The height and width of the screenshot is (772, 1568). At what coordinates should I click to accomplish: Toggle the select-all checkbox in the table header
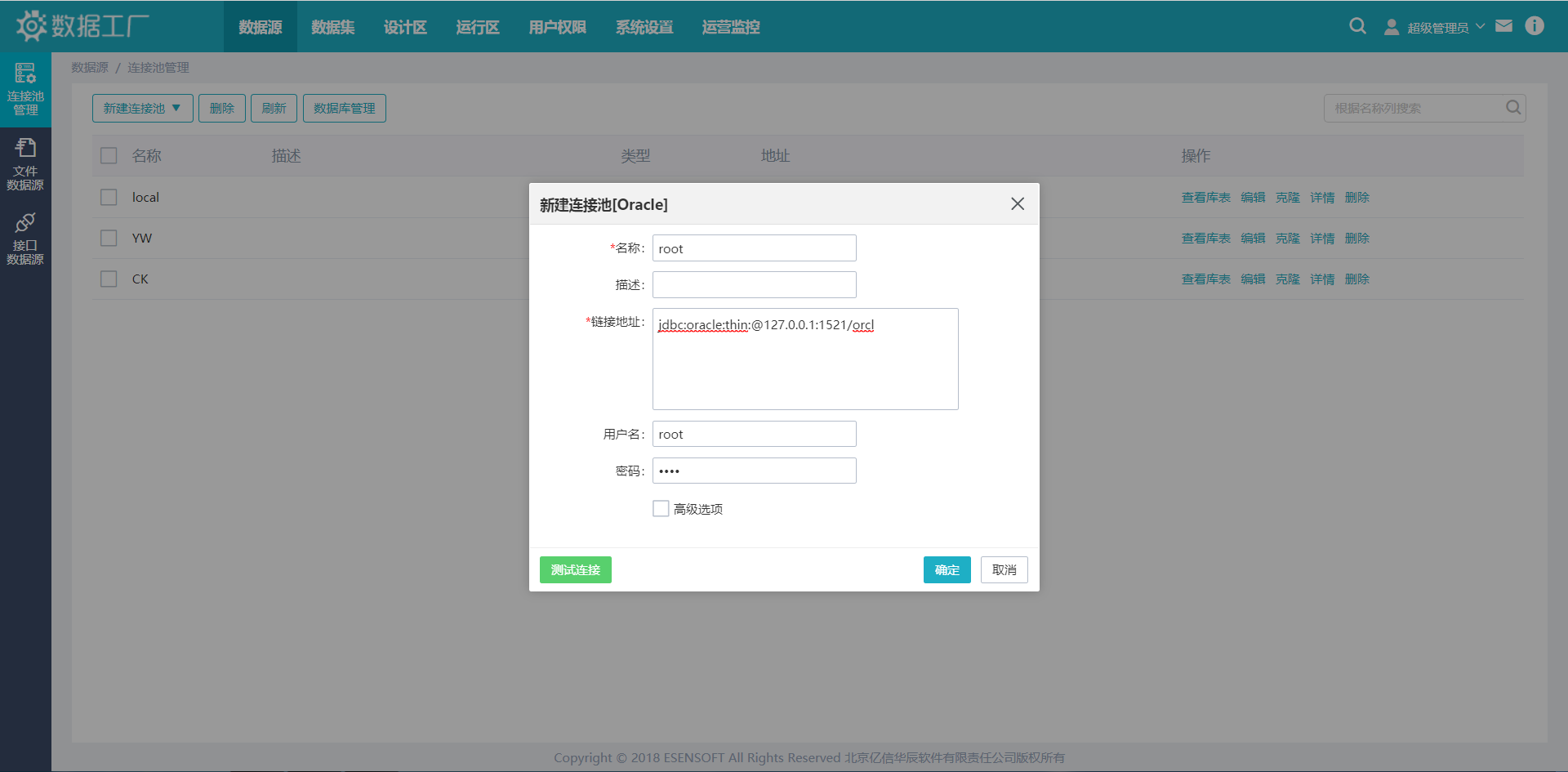point(109,155)
